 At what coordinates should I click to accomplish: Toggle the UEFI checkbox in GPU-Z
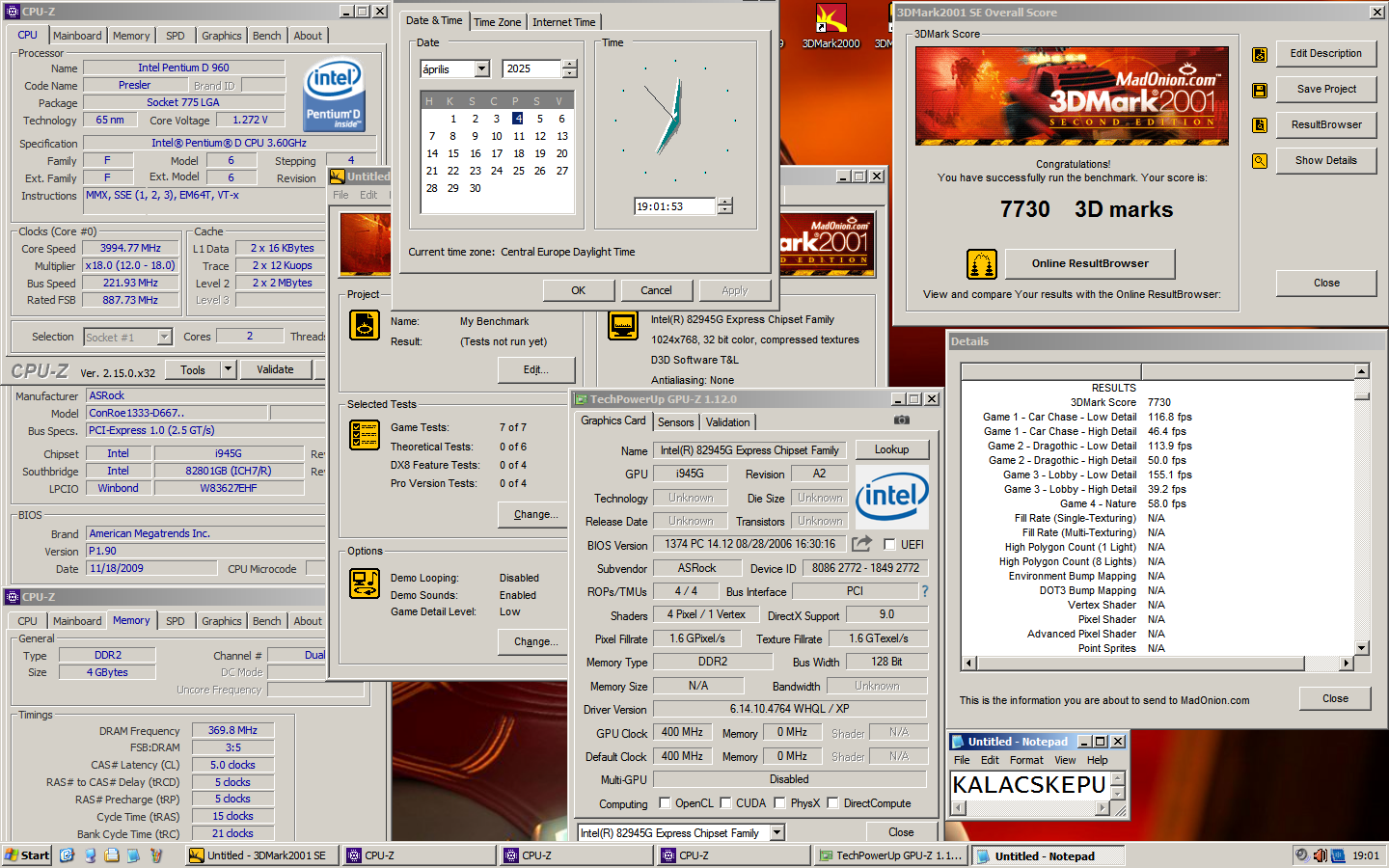coord(889,544)
